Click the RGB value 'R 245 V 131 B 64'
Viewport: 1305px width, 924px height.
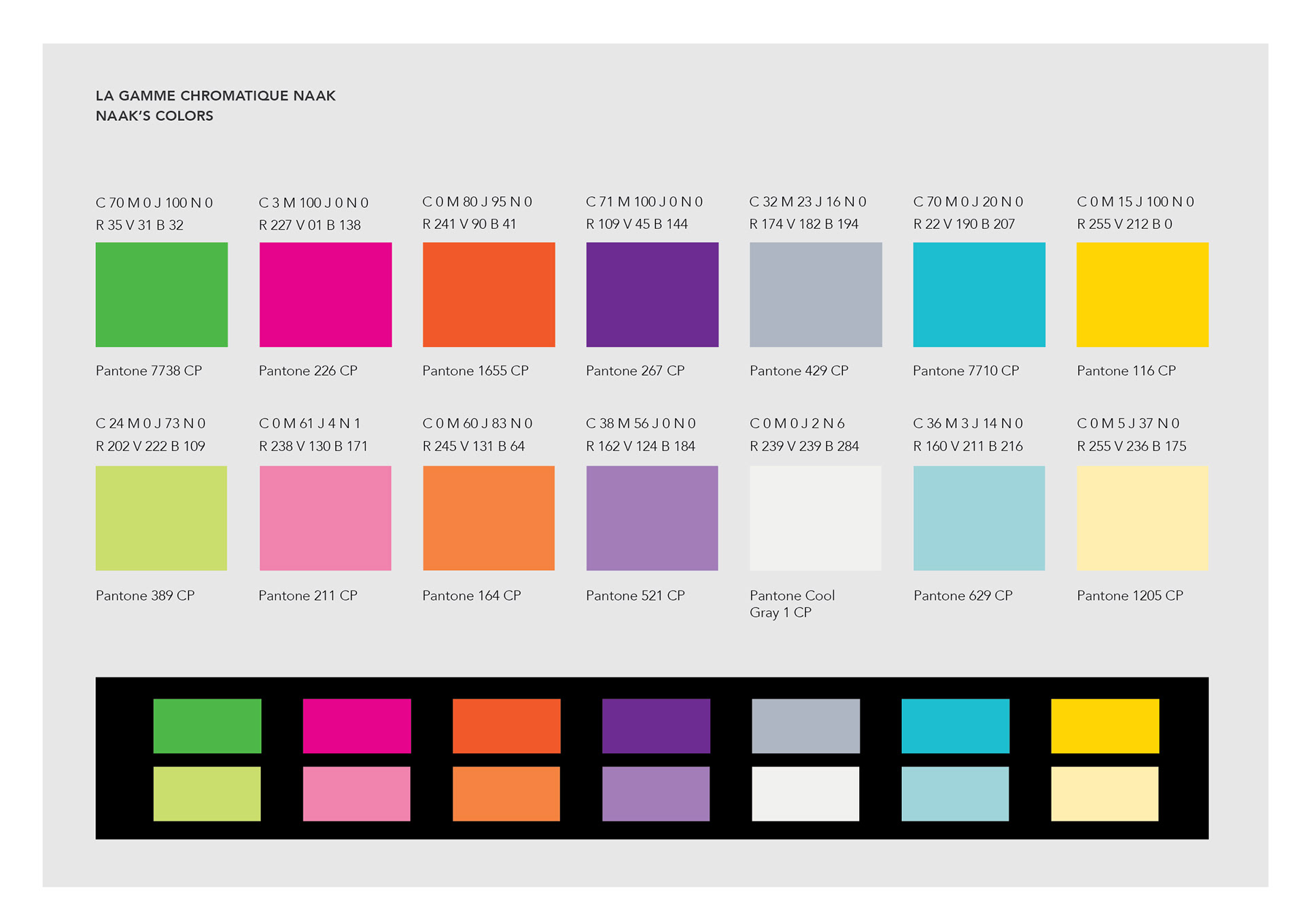point(474,446)
